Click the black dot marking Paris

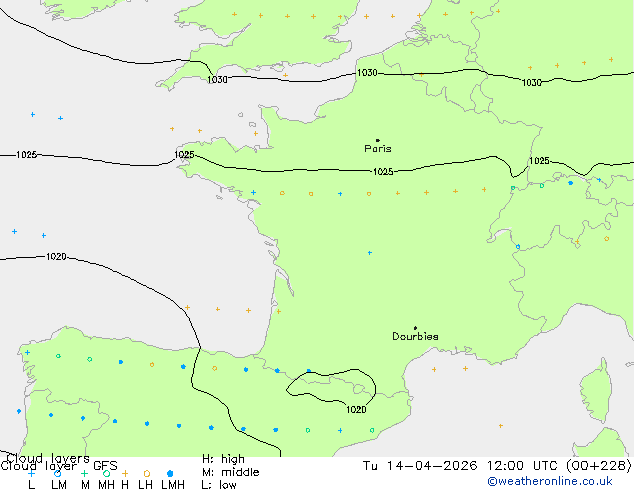(x=378, y=140)
